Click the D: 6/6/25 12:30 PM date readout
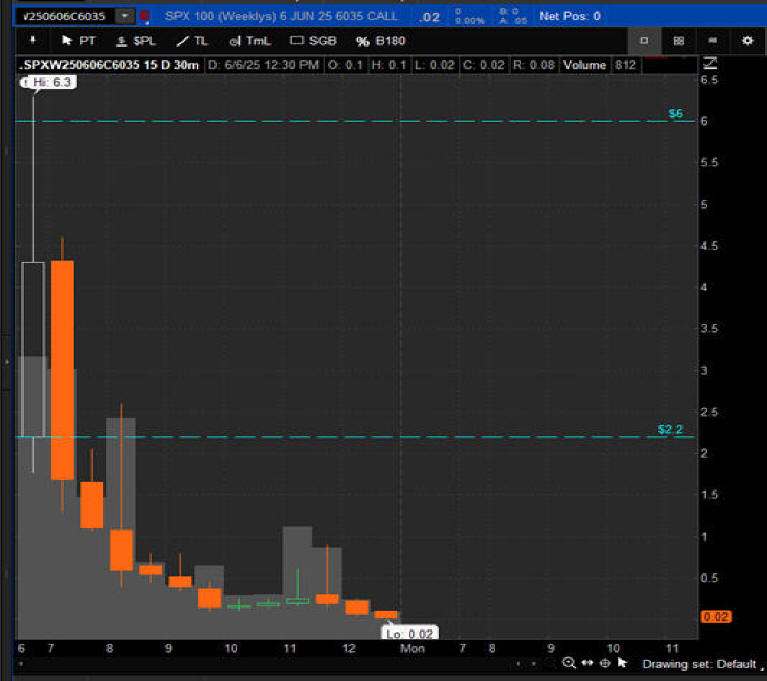 (x=264, y=65)
